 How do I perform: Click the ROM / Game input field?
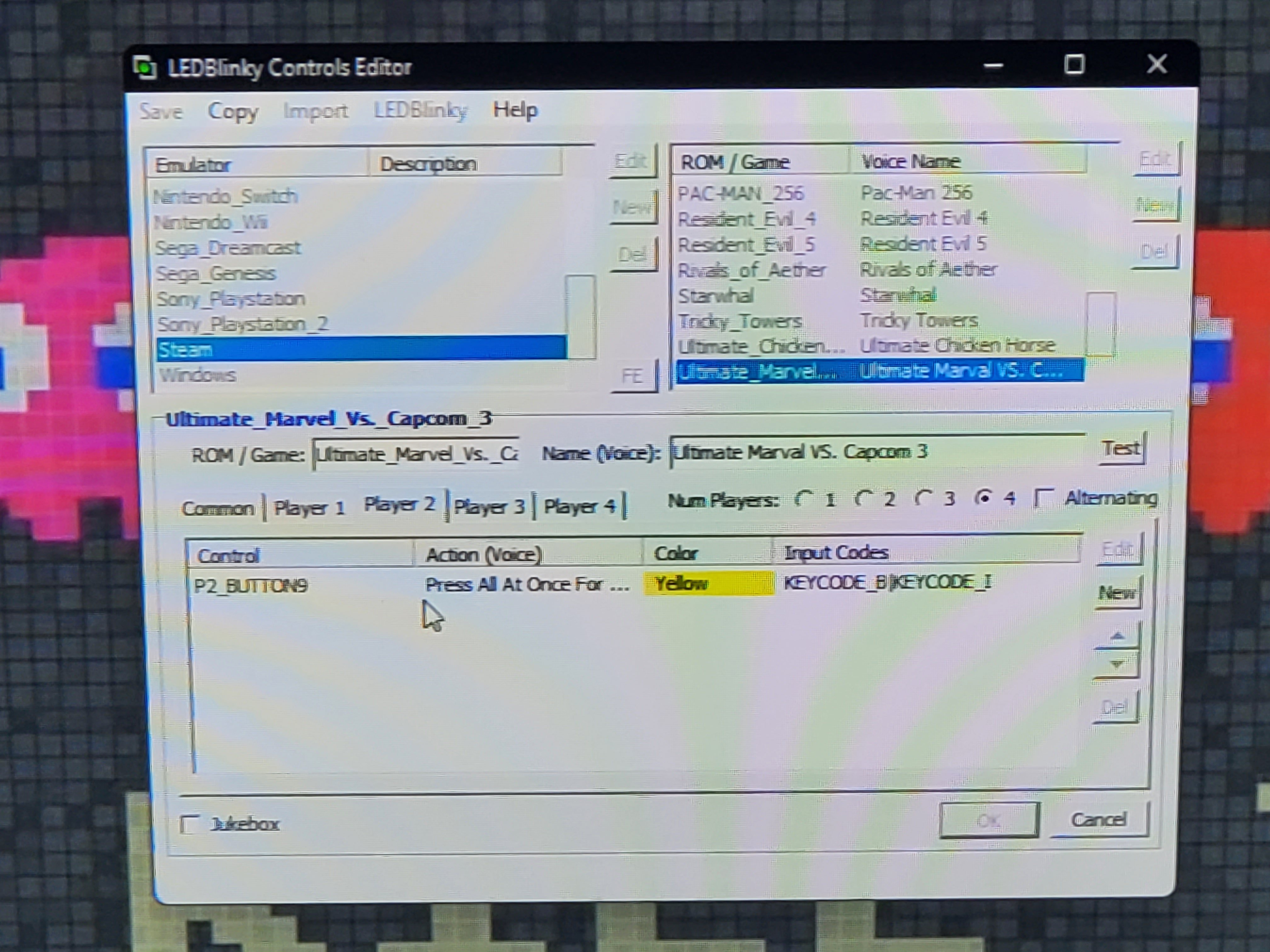click(x=416, y=455)
